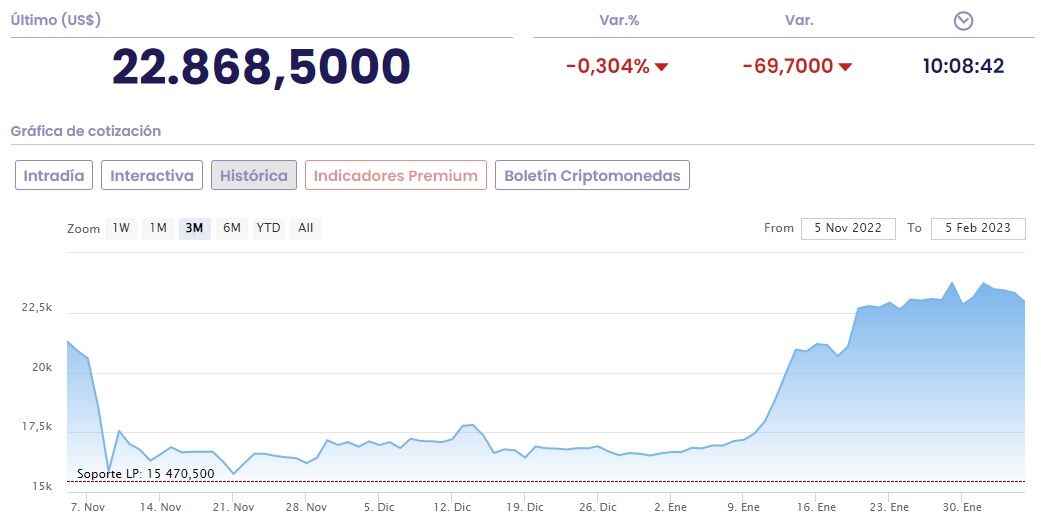This screenshot has width=1041, height=528.
Task: Open the Intradía chart tab
Action: click(54, 175)
